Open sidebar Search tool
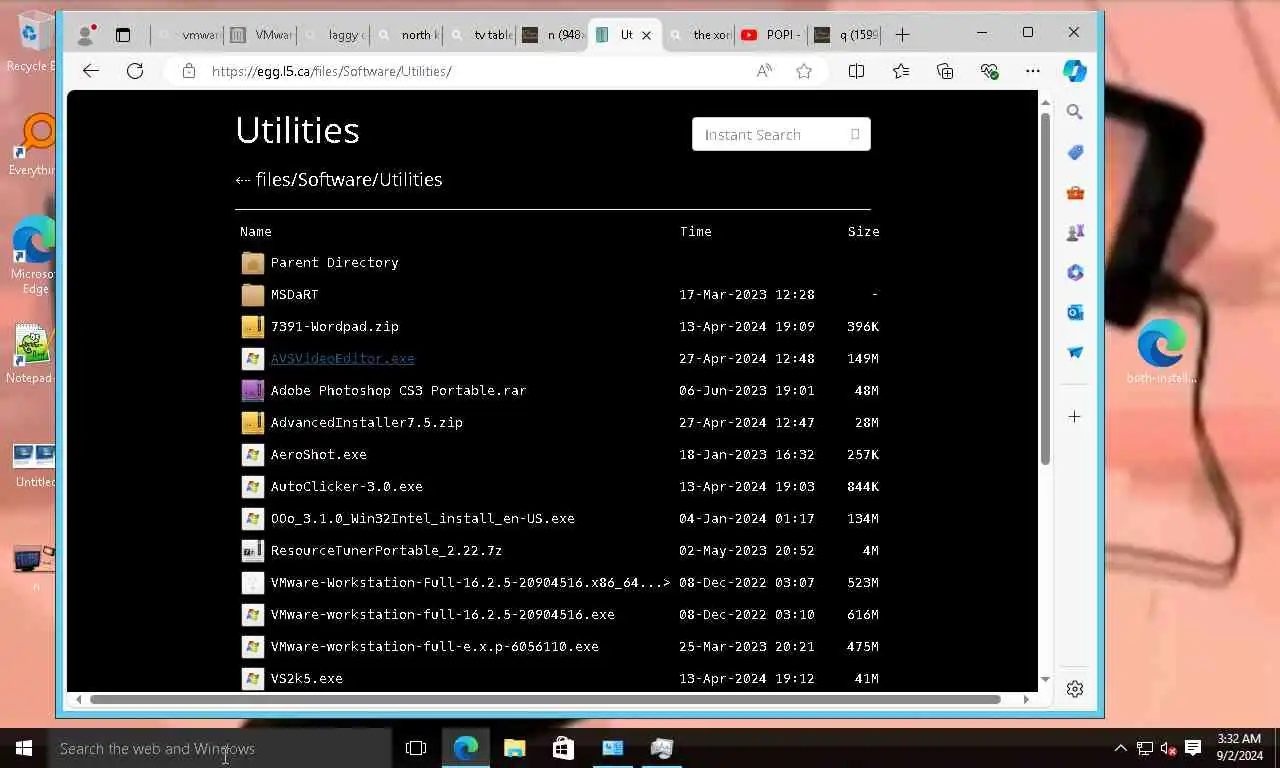This screenshot has width=1280, height=768. 1075,112
